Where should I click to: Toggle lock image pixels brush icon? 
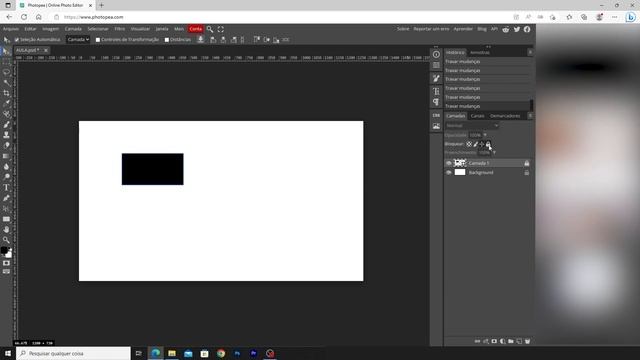pyautogui.click(x=476, y=144)
